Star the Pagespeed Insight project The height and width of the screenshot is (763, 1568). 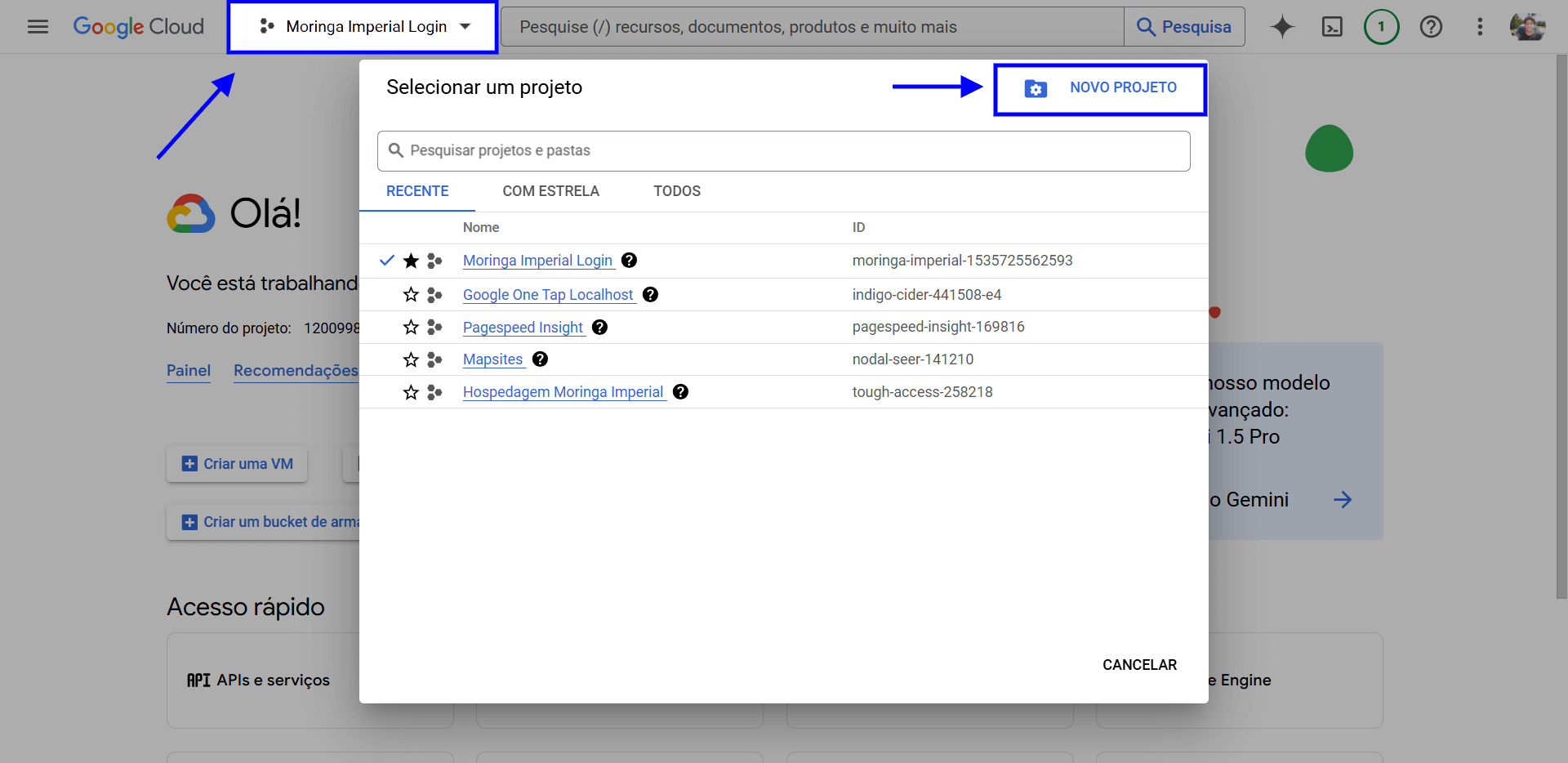click(411, 328)
